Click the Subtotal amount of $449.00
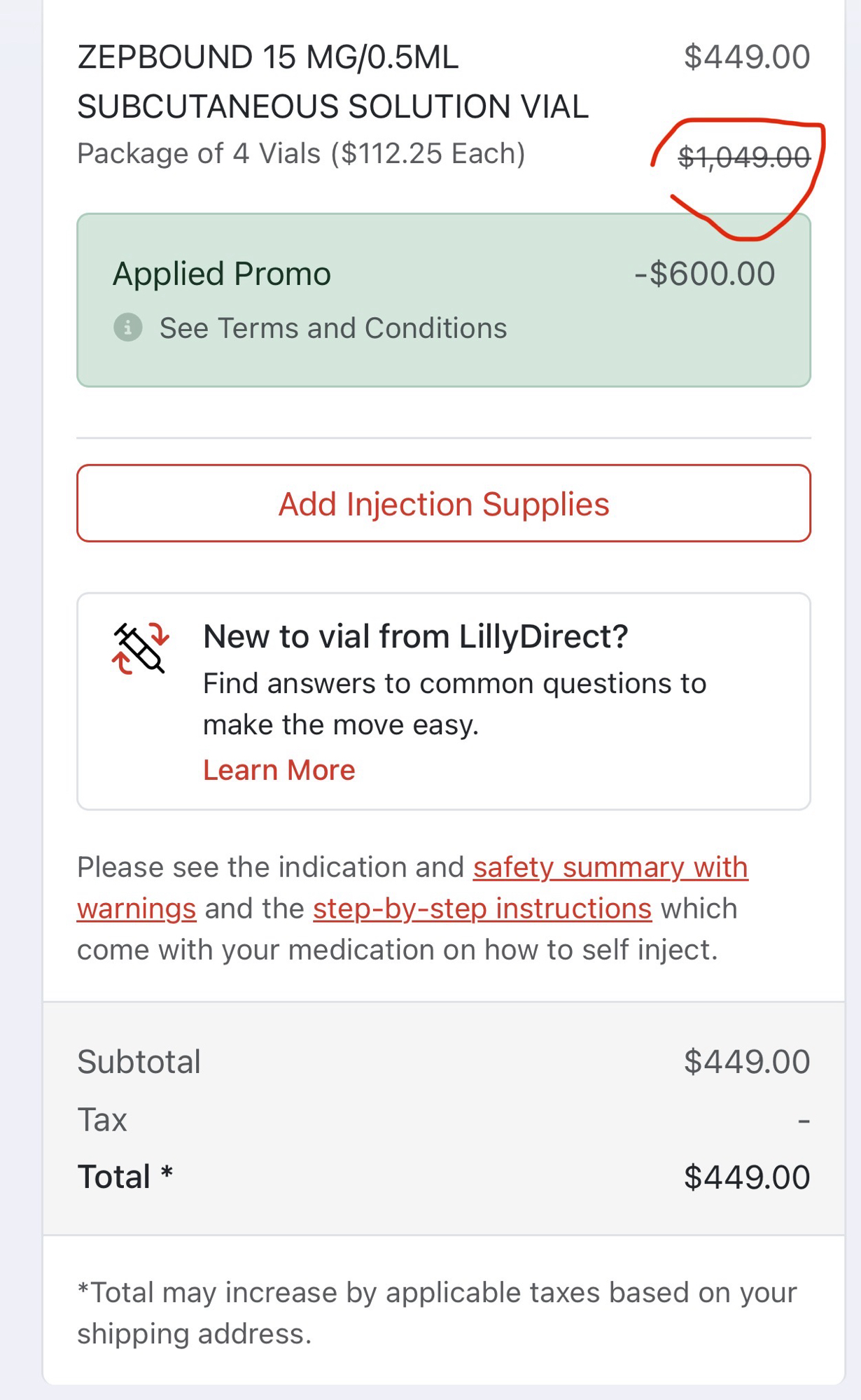This screenshot has height=1400, width=861. coord(746,1062)
